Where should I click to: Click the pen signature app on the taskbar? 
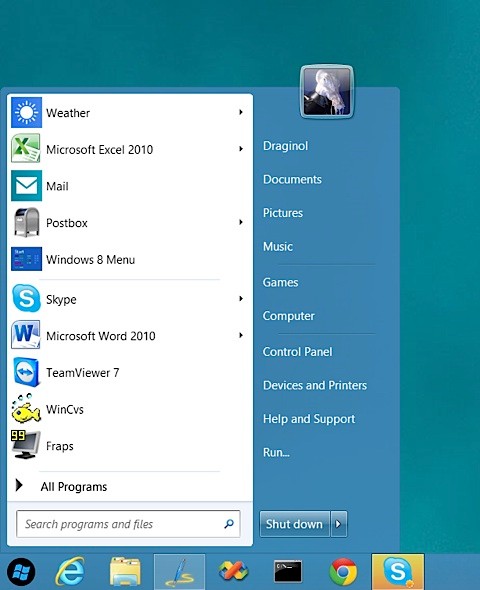tap(179, 572)
